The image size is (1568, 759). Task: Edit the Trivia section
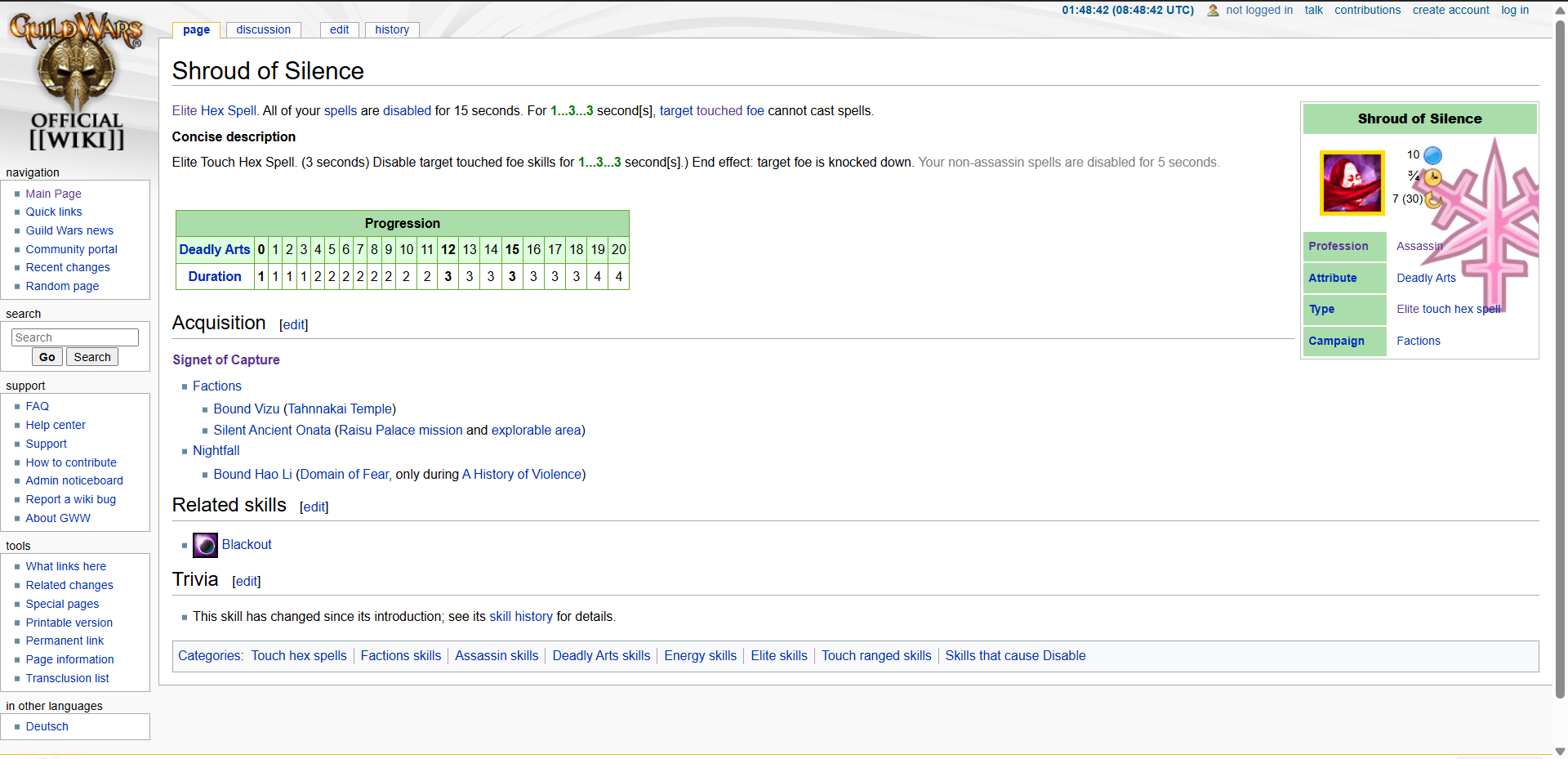point(246,582)
